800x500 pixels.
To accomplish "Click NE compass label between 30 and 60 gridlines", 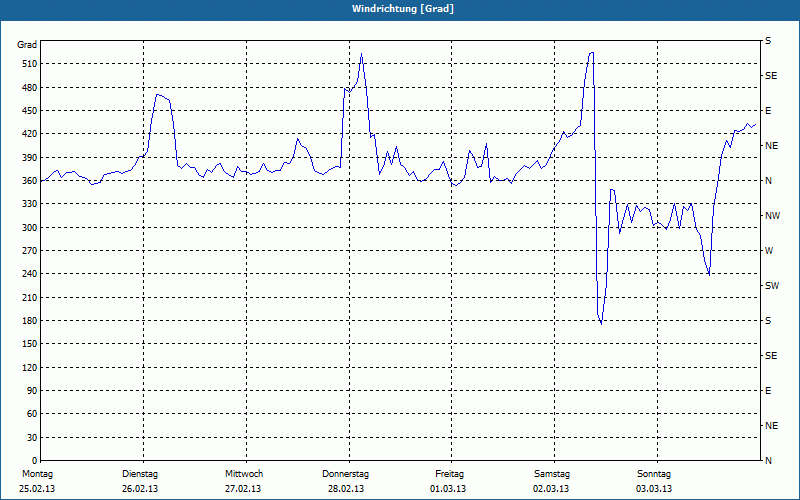I will click(x=771, y=426).
